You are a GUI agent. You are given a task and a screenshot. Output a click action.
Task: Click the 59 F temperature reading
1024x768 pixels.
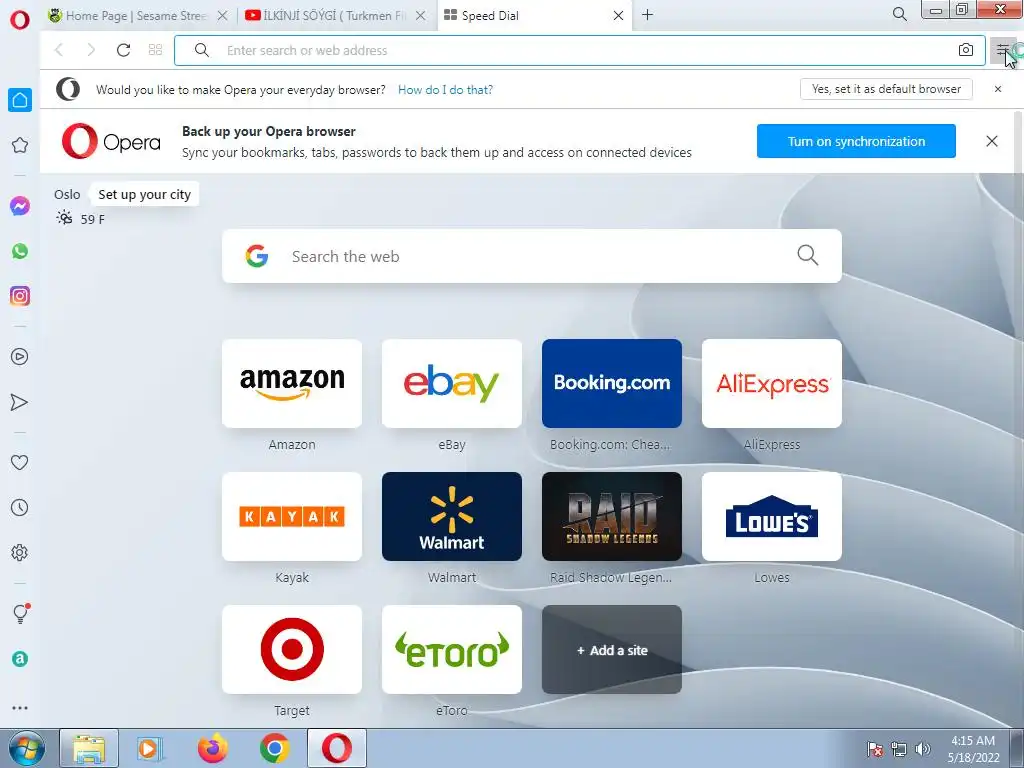tap(93, 219)
